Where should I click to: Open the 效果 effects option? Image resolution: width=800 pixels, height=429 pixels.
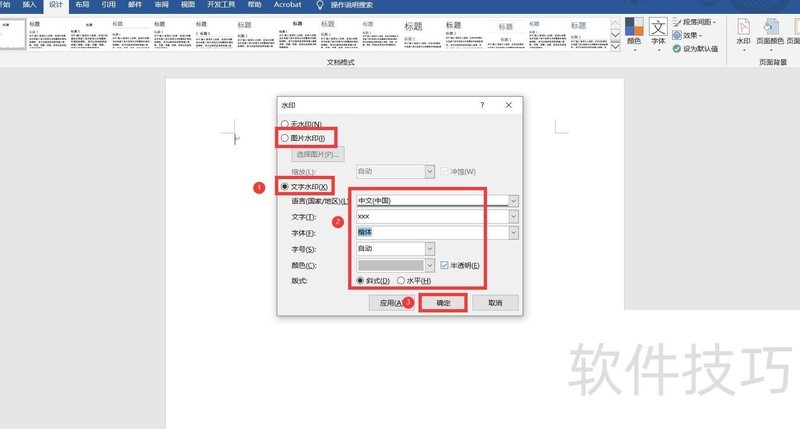pyautogui.click(x=687, y=35)
